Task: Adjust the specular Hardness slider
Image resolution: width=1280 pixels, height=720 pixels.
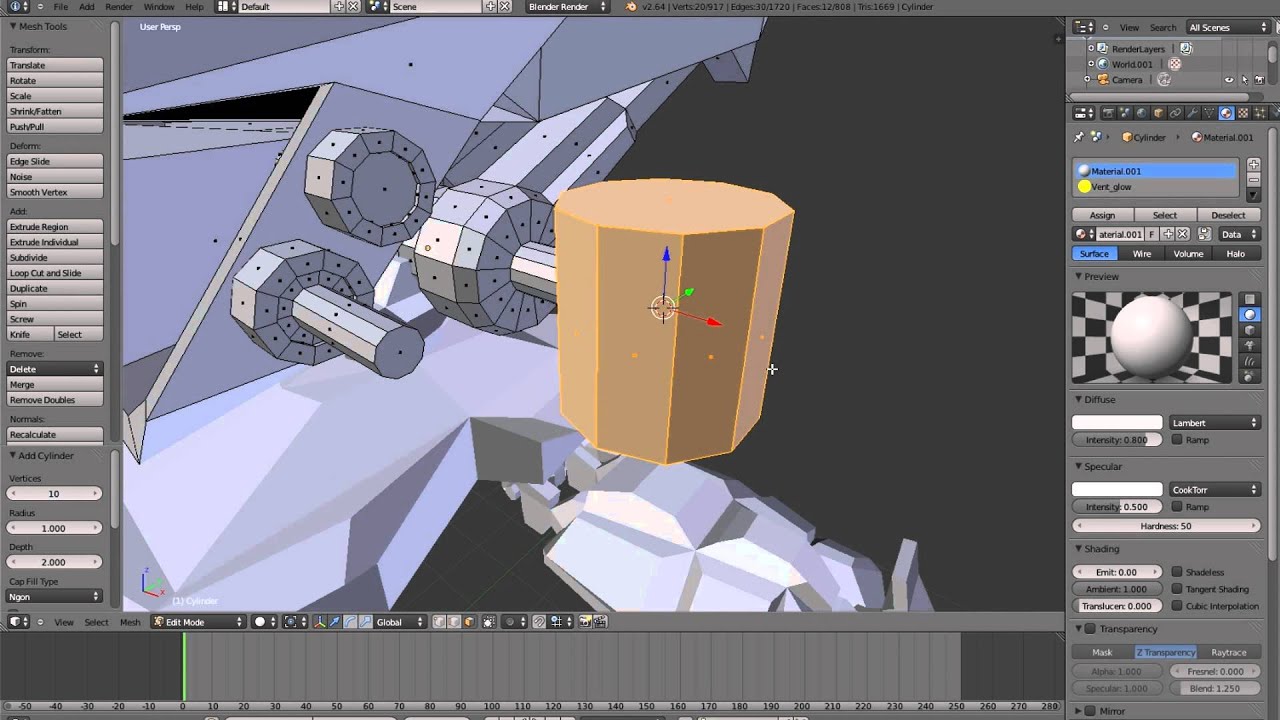Action: [x=1166, y=526]
